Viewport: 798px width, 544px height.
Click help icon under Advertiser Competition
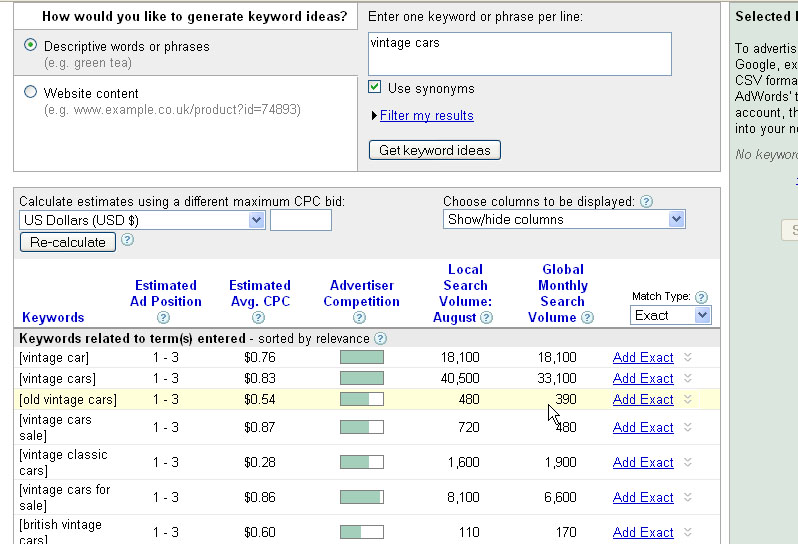coord(360,318)
